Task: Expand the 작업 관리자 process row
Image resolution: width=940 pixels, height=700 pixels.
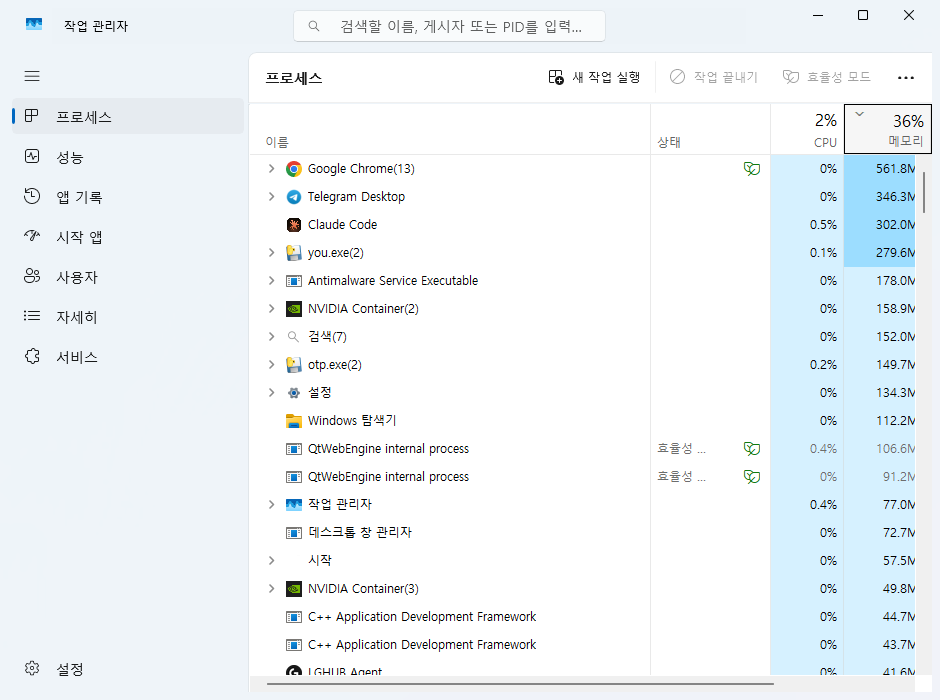Action: [272, 505]
